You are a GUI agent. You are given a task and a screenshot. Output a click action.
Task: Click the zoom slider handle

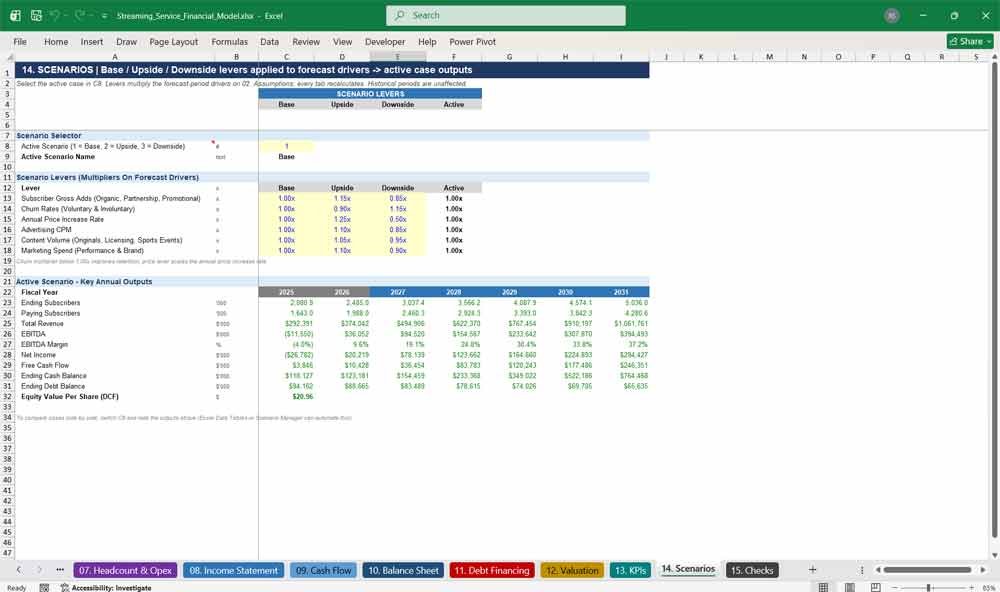tap(929, 587)
